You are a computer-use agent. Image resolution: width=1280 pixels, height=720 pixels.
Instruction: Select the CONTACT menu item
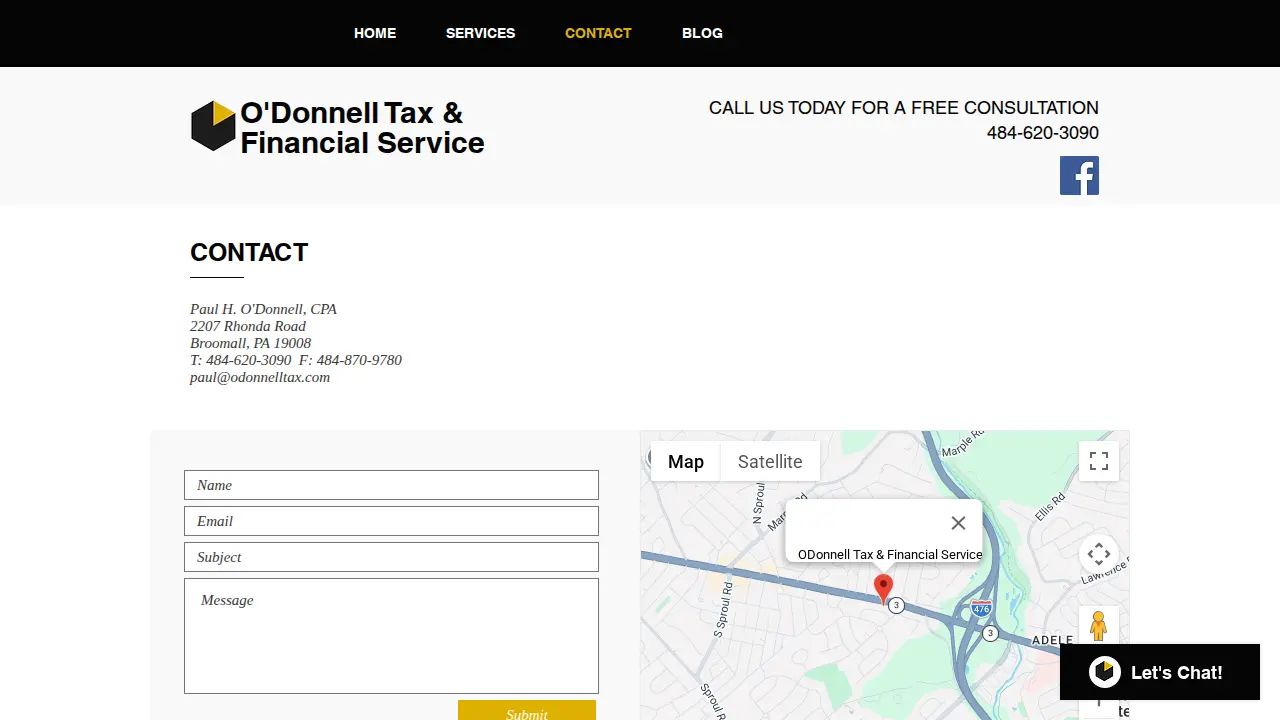(x=598, y=33)
